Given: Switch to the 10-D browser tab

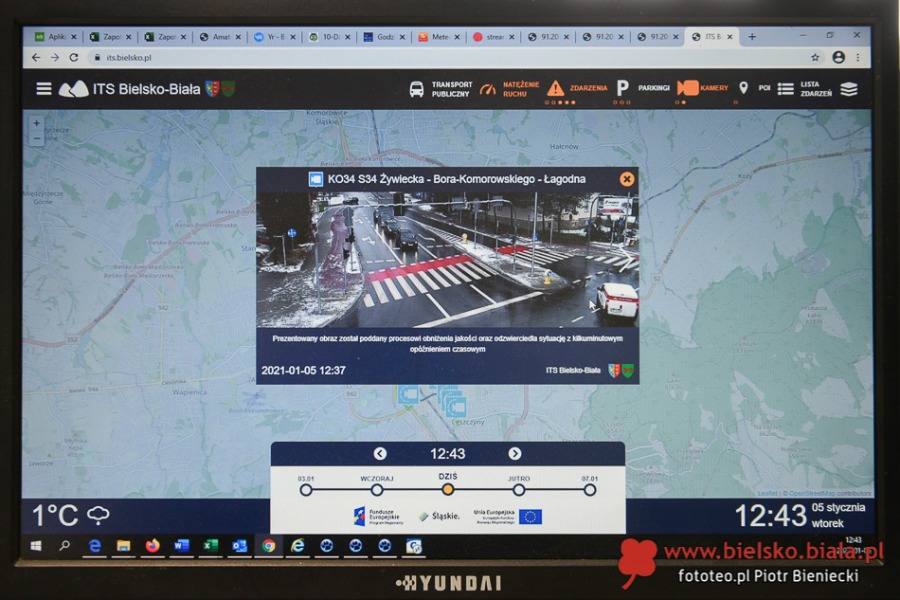Looking at the screenshot, I should point(330,37).
